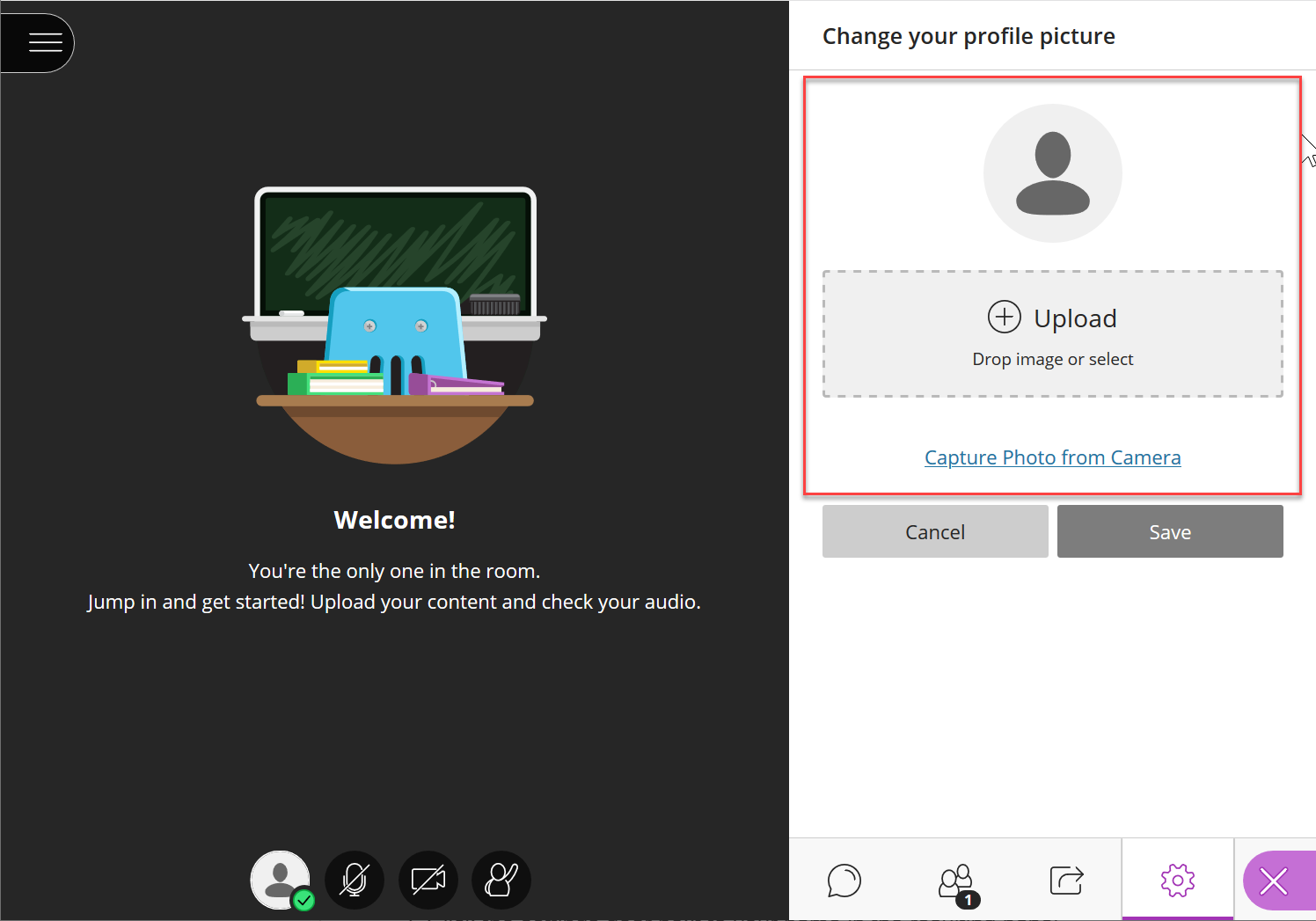Image resolution: width=1316 pixels, height=921 pixels.
Task: Open the My Settings gear tab
Action: pyautogui.click(x=1178, y=880)
